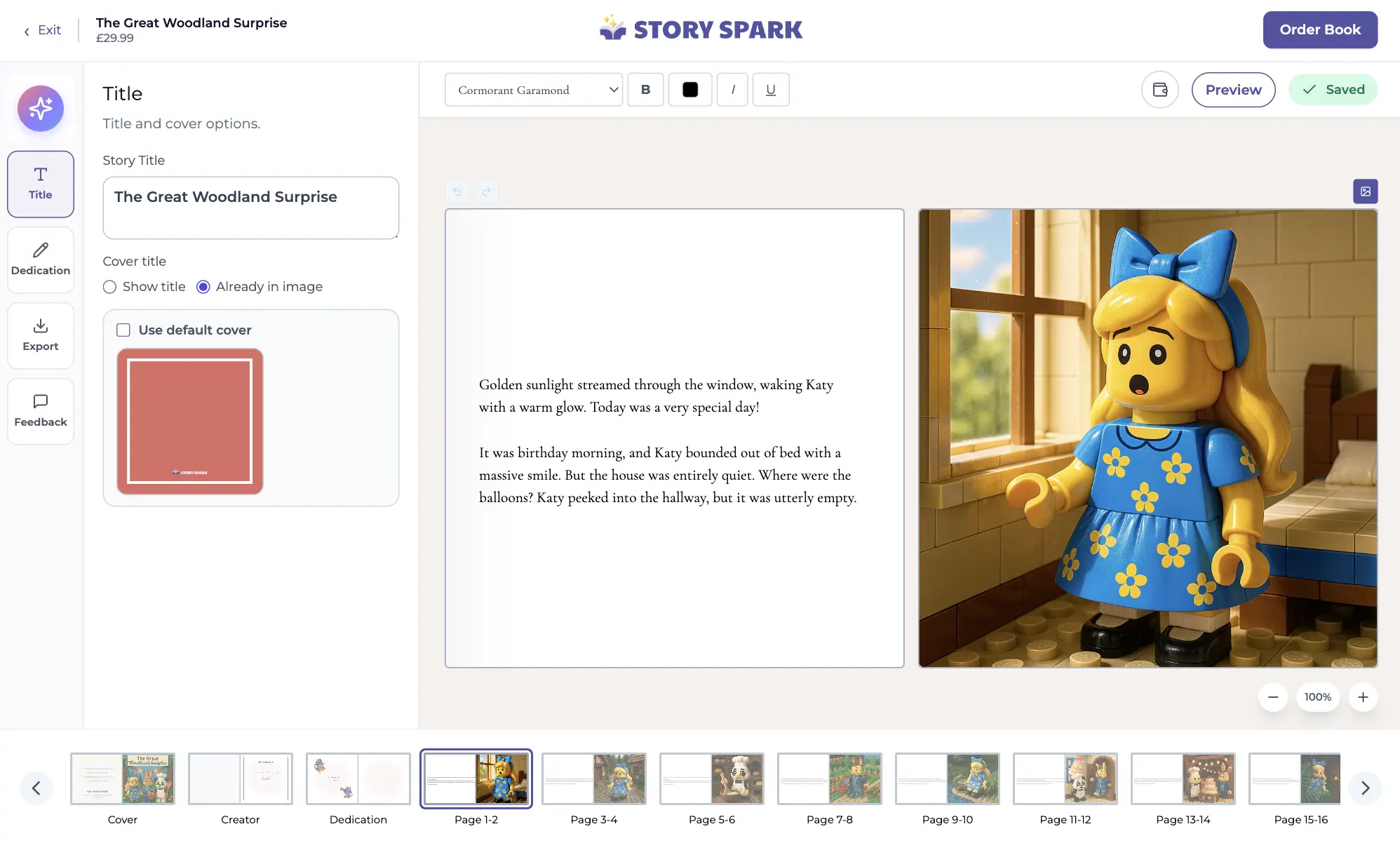Open the black text color swatch
1400x843 pixels.
pyautogui.click(x=690, y=90)
